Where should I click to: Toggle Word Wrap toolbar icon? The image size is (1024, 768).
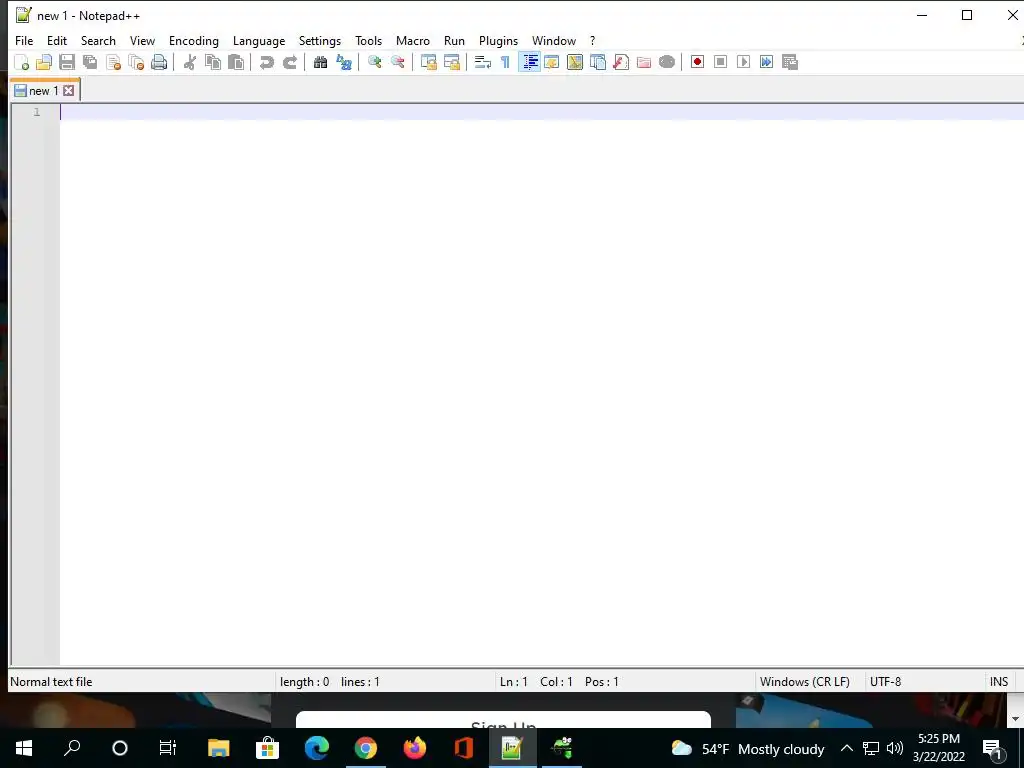click(x=483, y=62)
